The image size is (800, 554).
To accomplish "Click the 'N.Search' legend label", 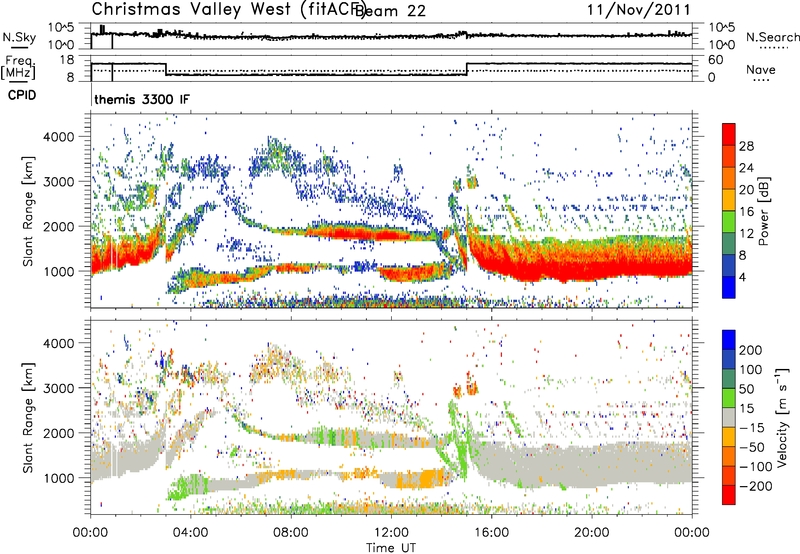I will pyautogui.click(x=773, y=37).
